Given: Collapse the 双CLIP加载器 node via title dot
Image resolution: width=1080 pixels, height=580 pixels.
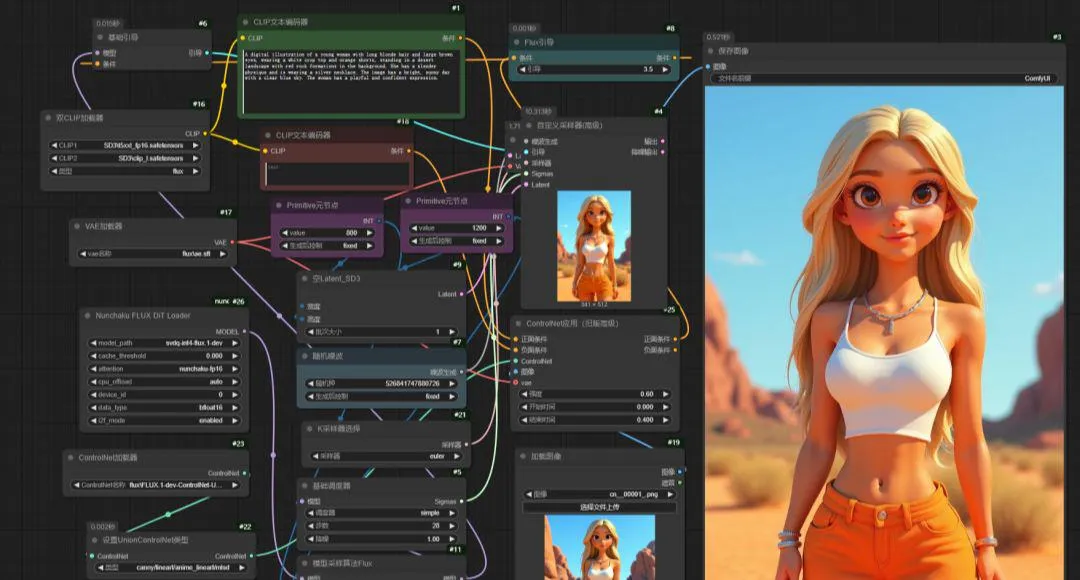Looking at the screenshot, I should pos(48,118).
